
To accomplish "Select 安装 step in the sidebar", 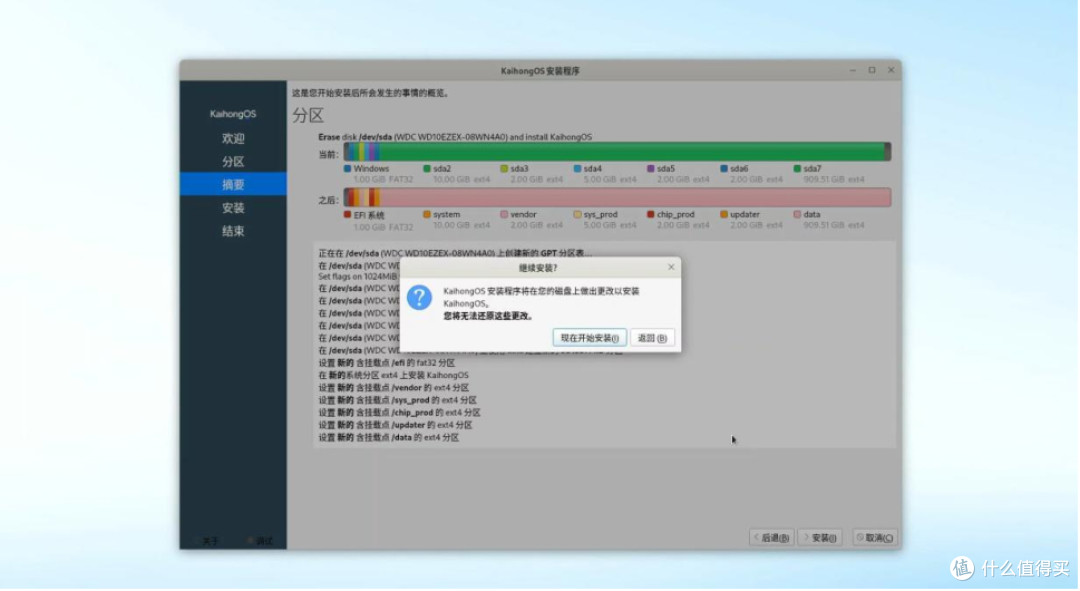I will tap(233, 208).
